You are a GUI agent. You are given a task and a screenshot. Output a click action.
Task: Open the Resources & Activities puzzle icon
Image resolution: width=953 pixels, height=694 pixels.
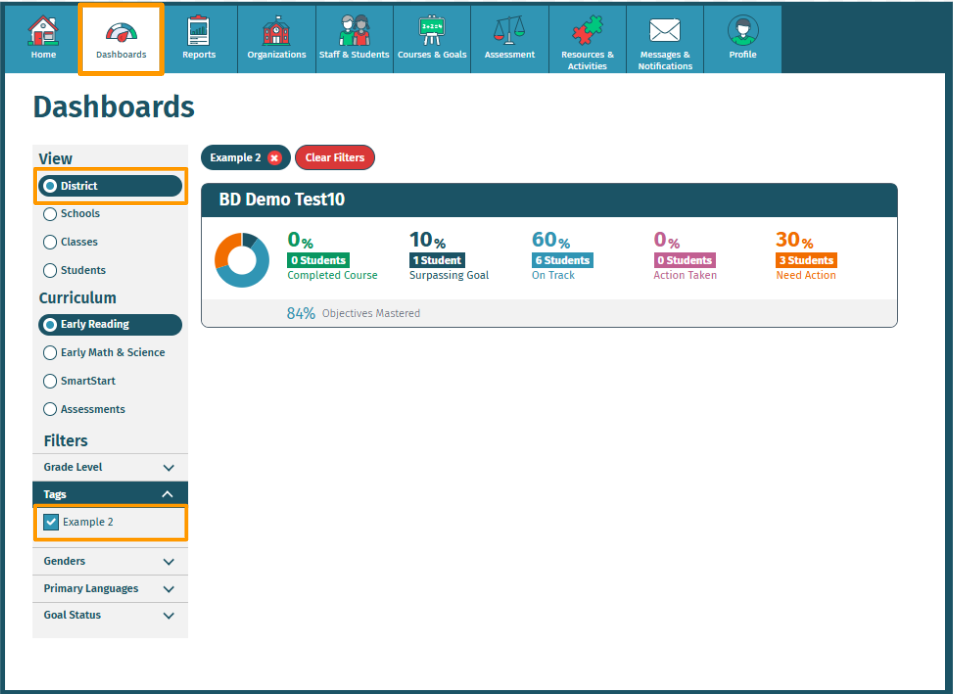(587, 30)
